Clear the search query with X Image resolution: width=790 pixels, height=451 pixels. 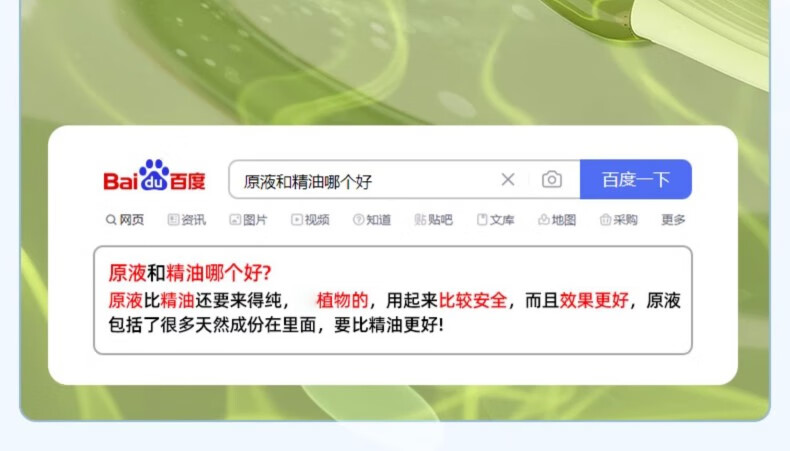pyautogui.click(x=508, y=179)
